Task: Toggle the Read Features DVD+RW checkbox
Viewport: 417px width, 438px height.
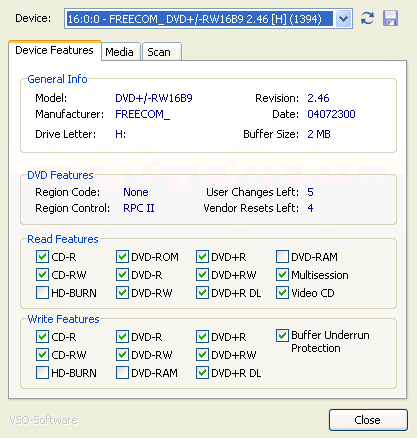Action: tap(202, 275)
